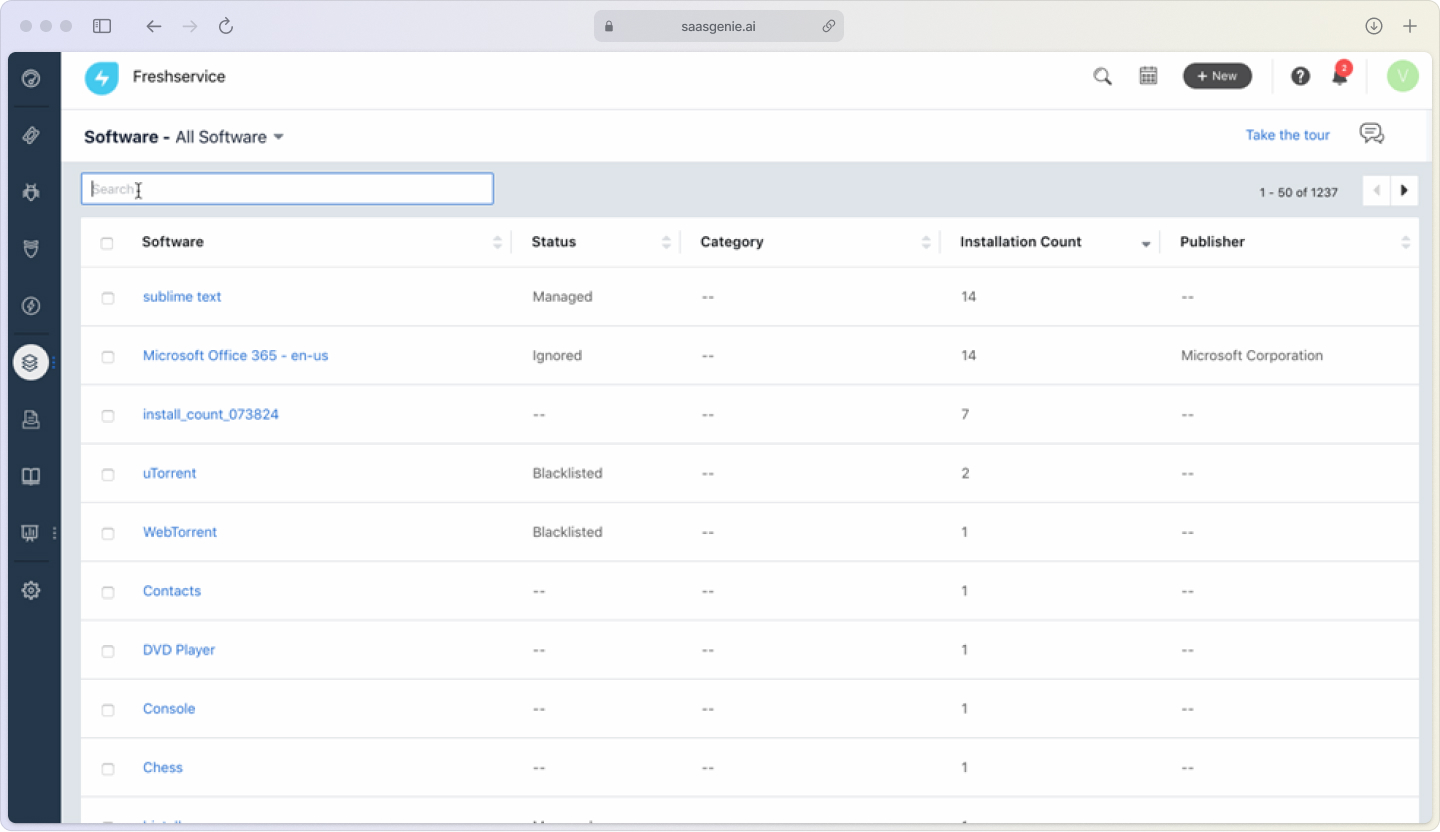Screen dimensions: 1440x832
Task: Click the + New button
Action: pyautogui.click(x=1217, y=76)
